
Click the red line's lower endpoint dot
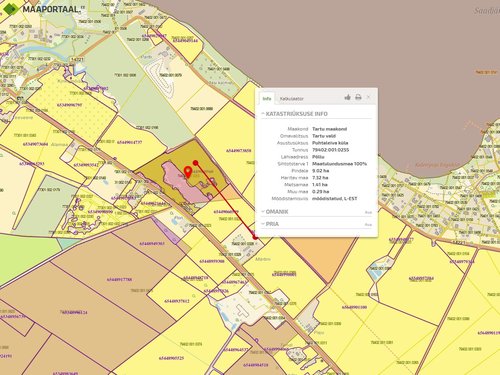(255, 237)
